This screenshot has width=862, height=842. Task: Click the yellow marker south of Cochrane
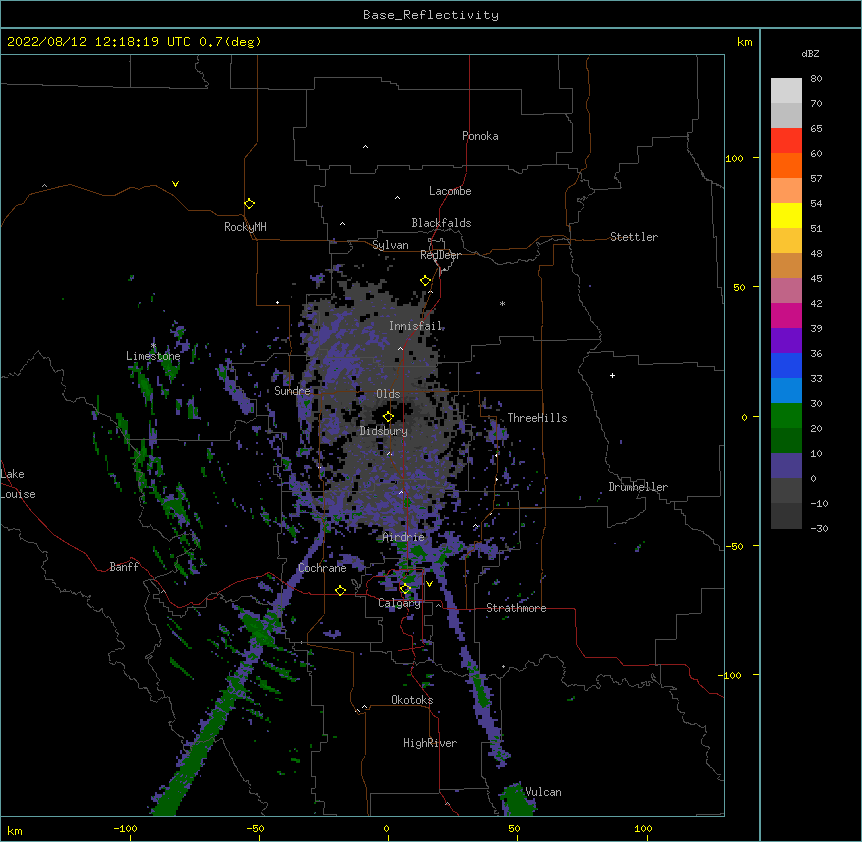[x=340, y=590]
